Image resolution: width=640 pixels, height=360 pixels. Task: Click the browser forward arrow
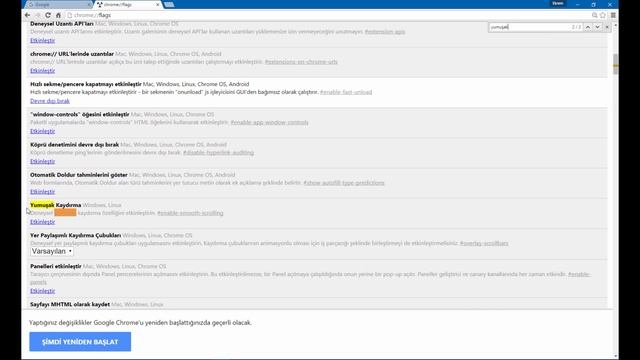pyautogui.click(x=38, y=15)
